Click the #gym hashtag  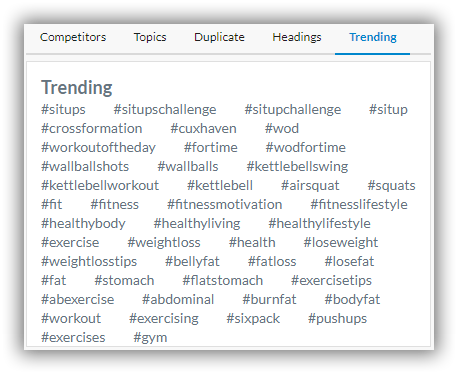150,338
